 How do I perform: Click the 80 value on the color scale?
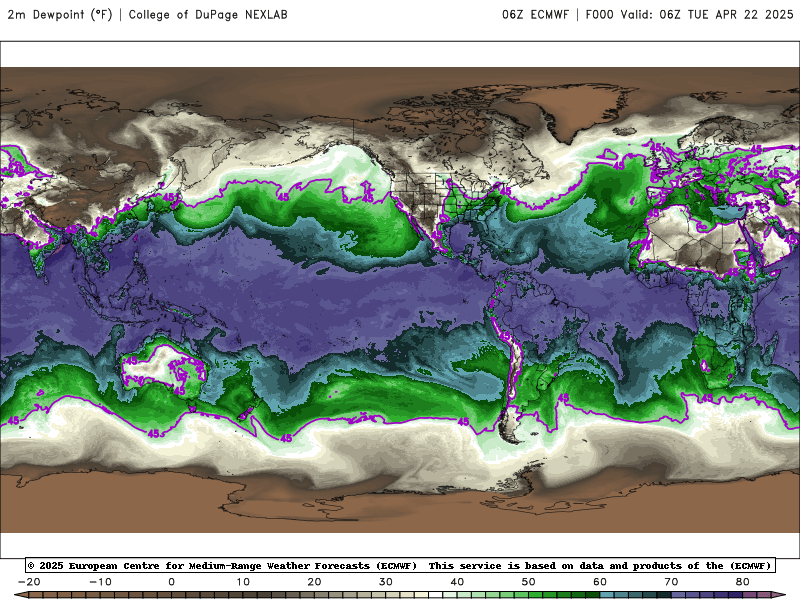743,582
